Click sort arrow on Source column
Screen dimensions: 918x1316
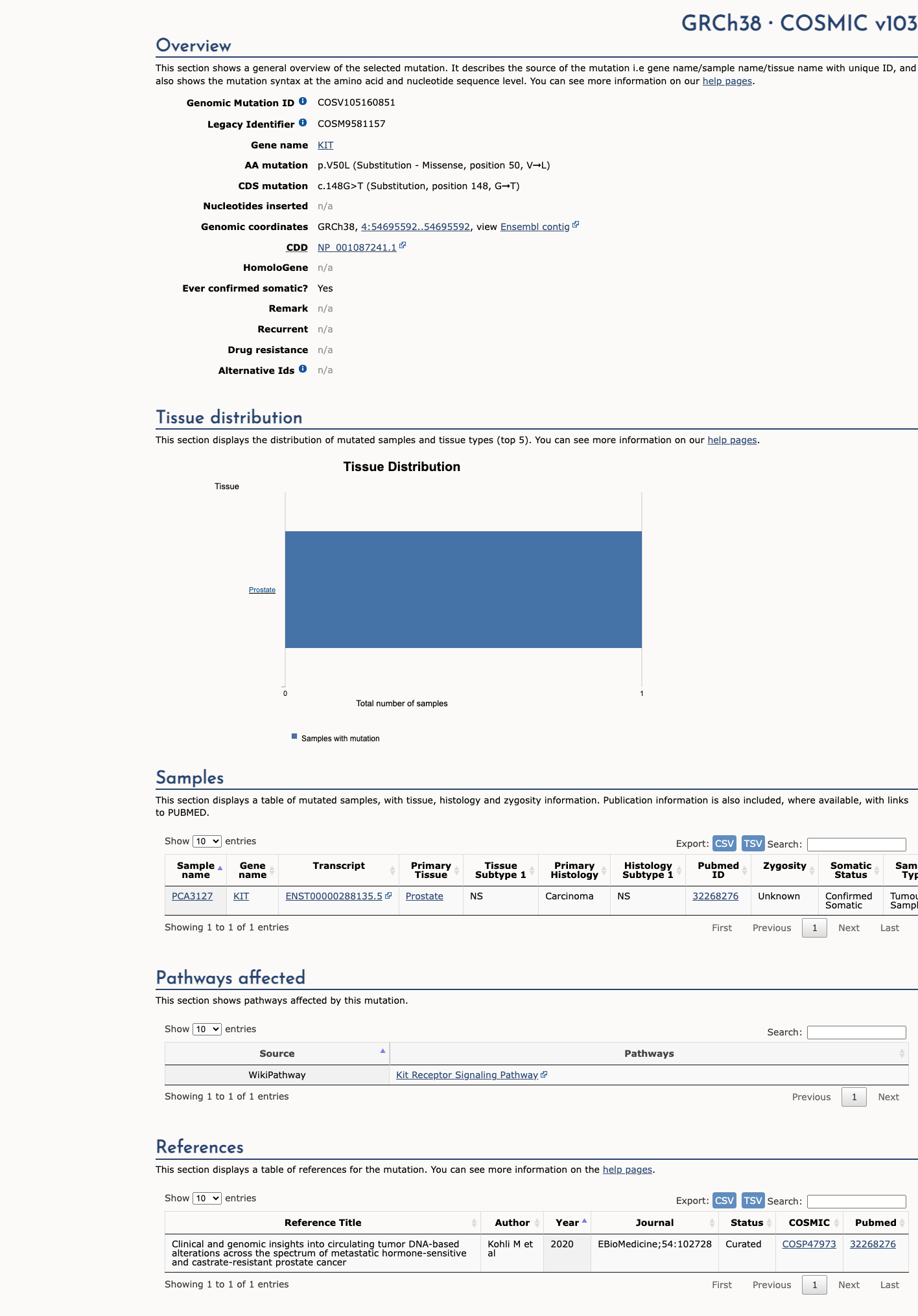click(383, 1051)
